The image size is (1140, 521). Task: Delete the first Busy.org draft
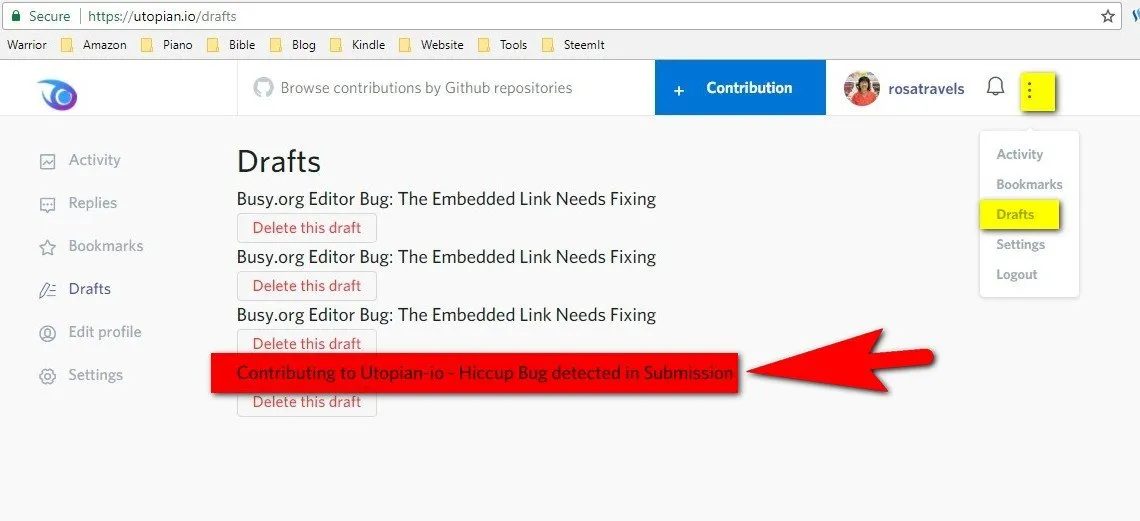point(307,227)
